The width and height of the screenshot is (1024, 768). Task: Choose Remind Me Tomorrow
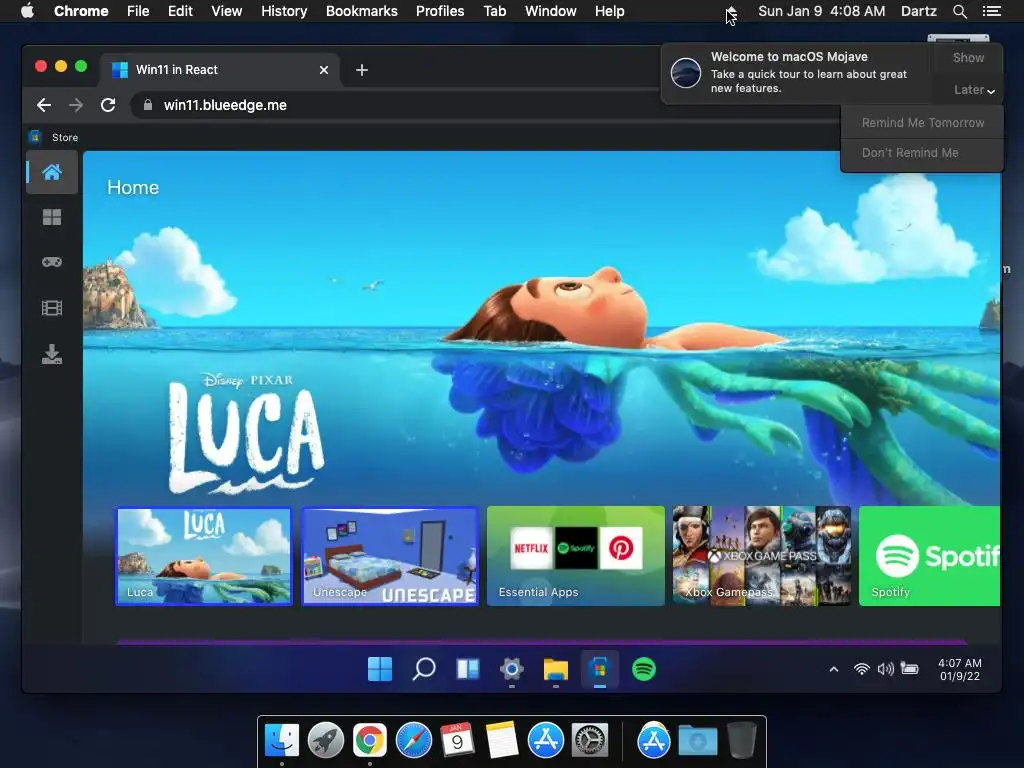922,123
